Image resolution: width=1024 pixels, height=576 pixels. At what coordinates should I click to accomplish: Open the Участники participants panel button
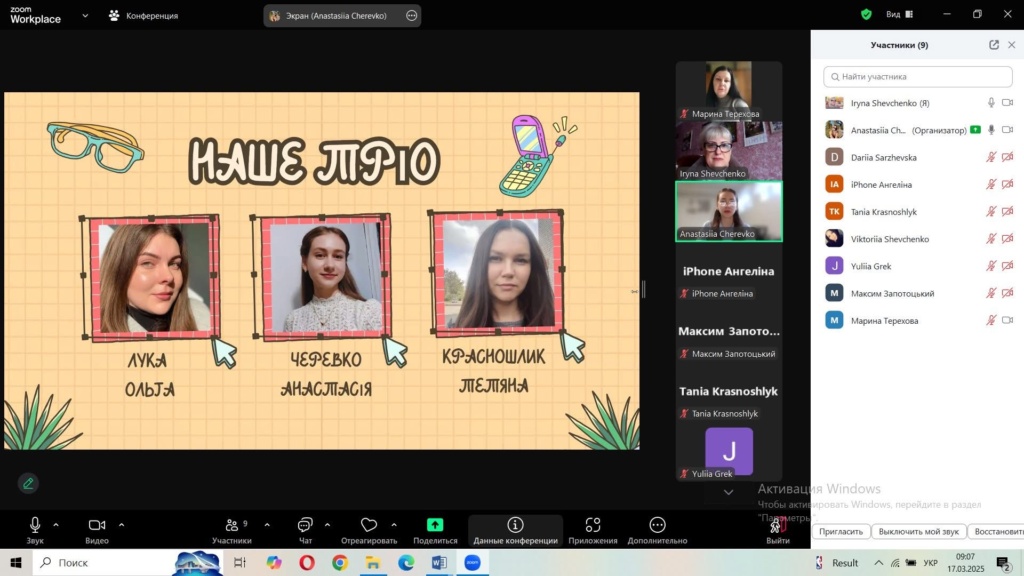coord(232,530)
